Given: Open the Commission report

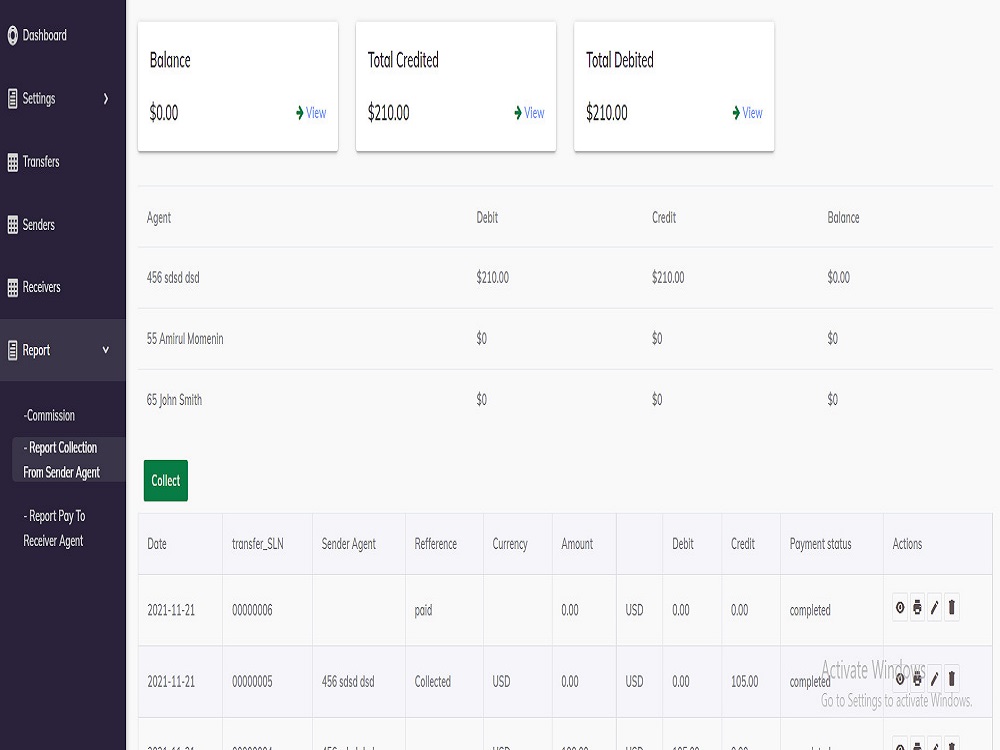Looking at the screenshot, I should pyautogui.click(x=49, y=416).
